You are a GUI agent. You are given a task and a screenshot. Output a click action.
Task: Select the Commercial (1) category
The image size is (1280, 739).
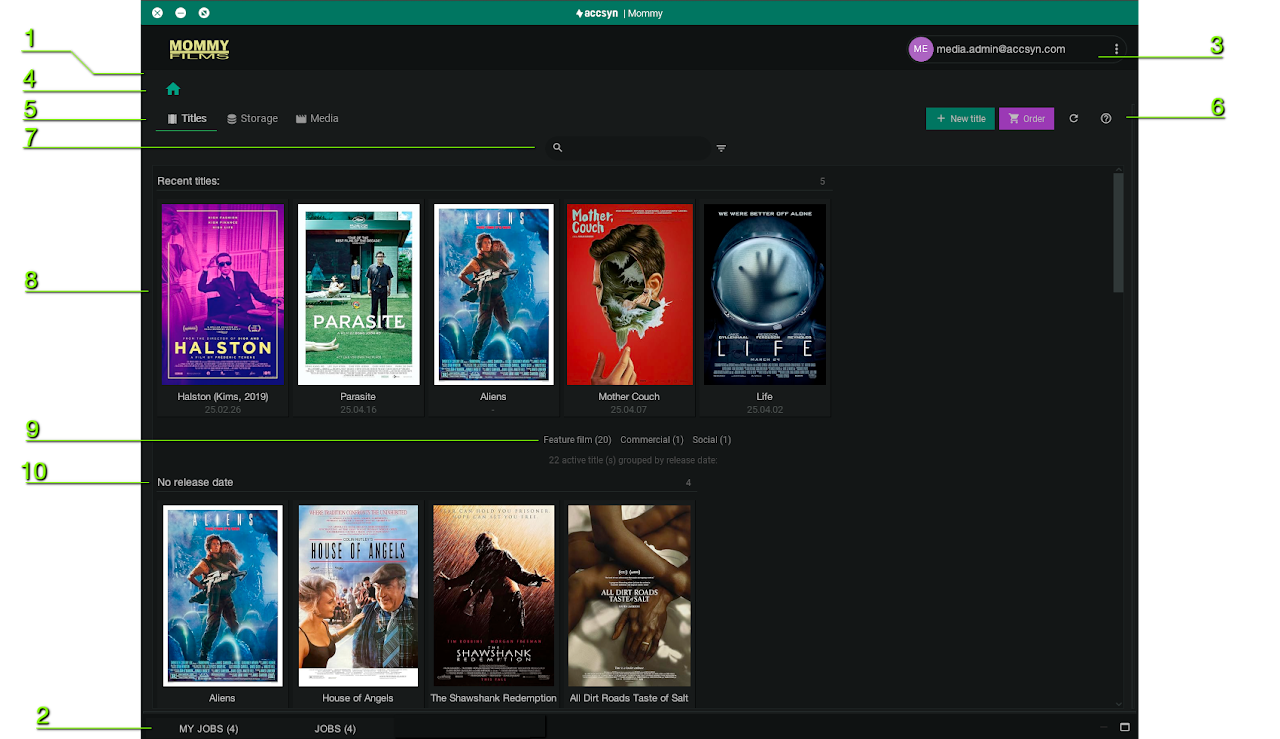click(x=652, y=440)
